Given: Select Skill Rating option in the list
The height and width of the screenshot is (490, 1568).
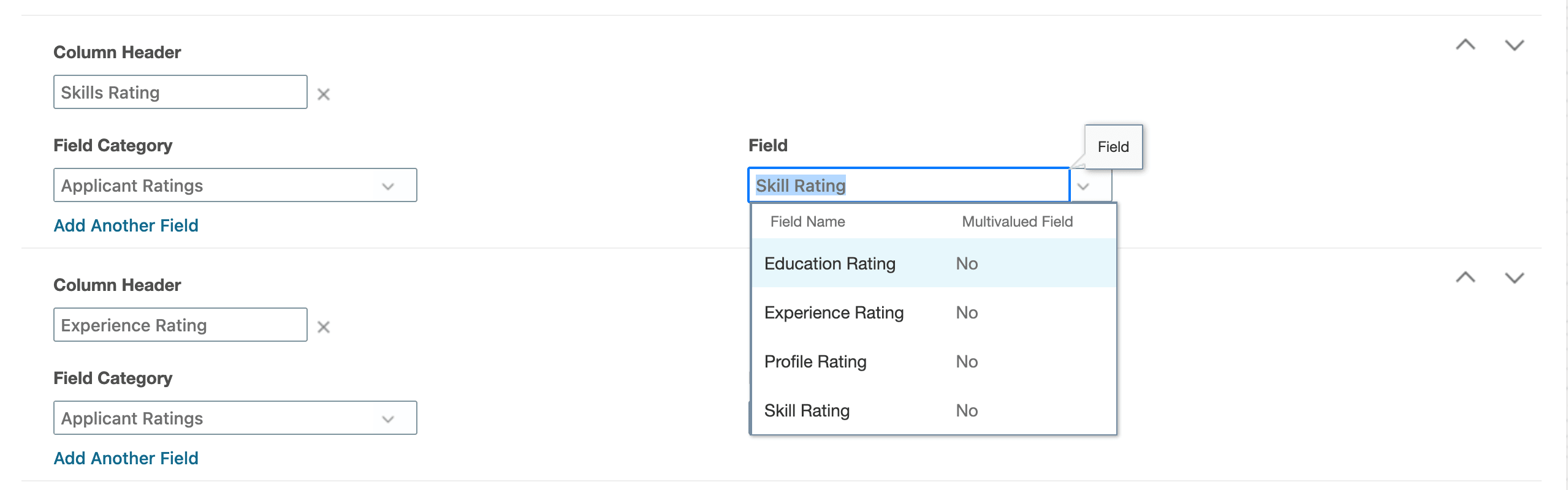Looking at the screenshot, I should [x=807, y=411].
